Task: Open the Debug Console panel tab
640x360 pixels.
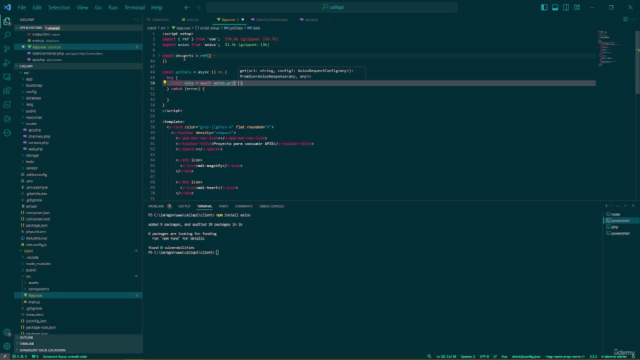Action: [x=271, y=206]
